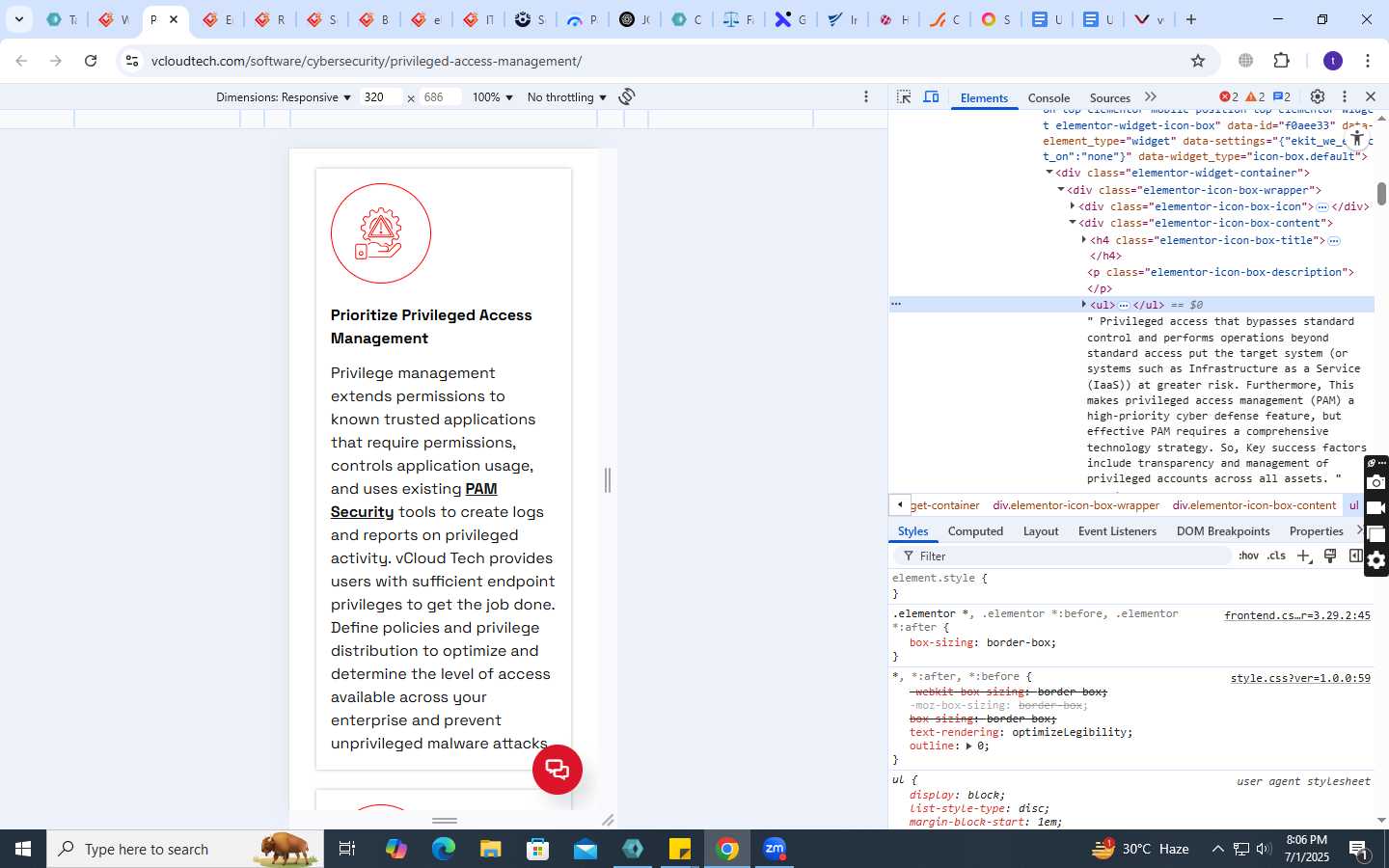This screenshot has height=868, width=1389.
Task: Open the tab search dropdown arrow
Action: point(18,19)
